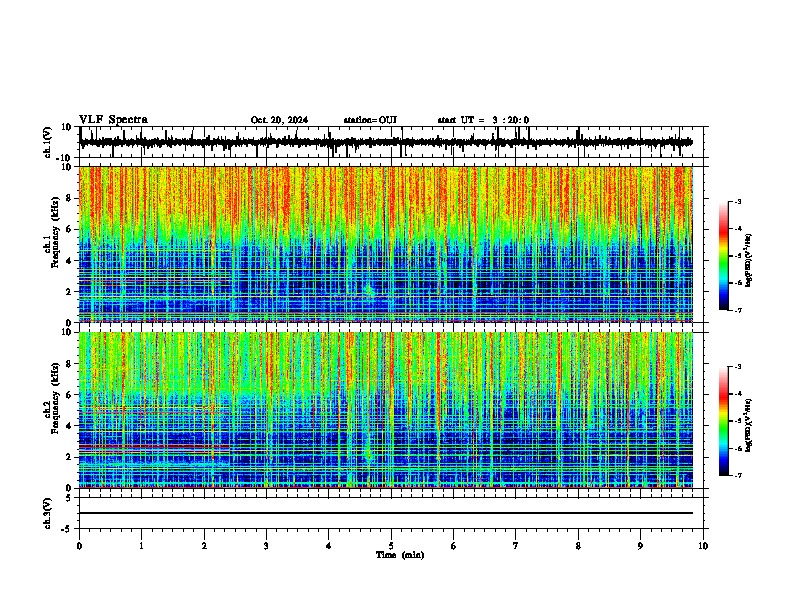The image size is (792, 612).
Task: Click the "4" kHz tick of ch.1 spectrogram
Action: [69, 260]
